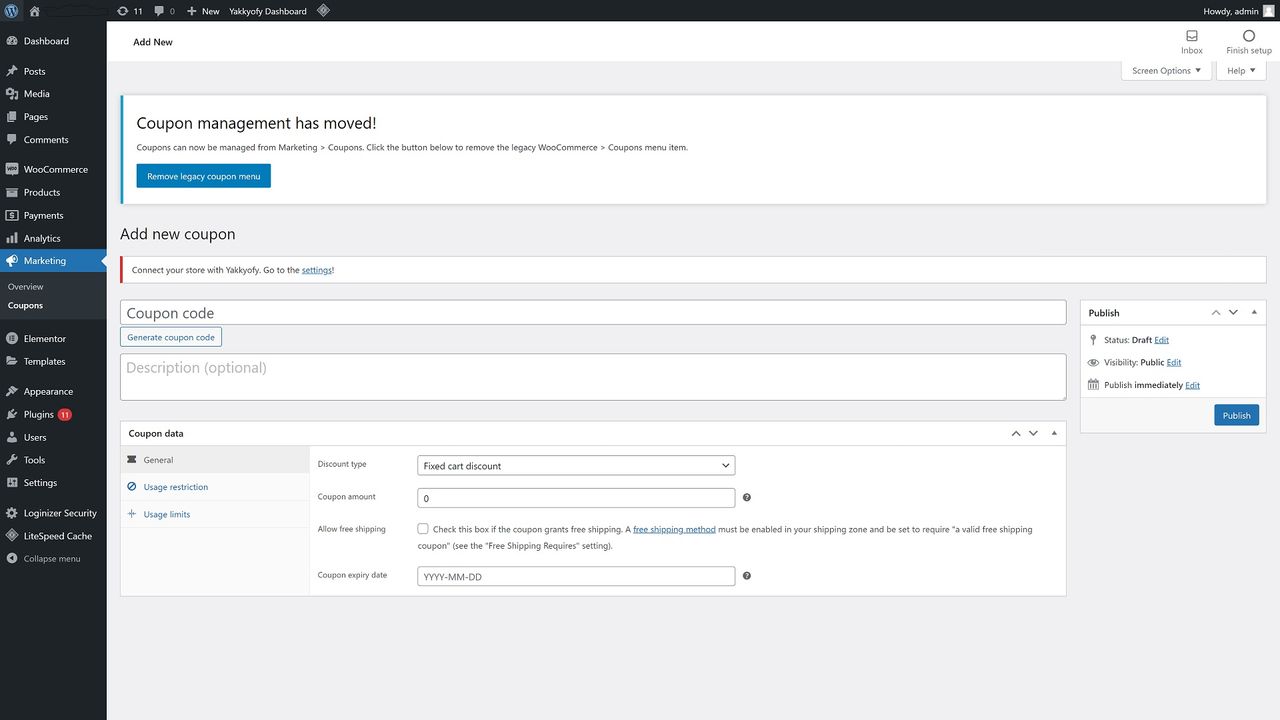Switch to the Usage limits tab
The width and height of the screenshot is (1280, 720).
(215, 514)
